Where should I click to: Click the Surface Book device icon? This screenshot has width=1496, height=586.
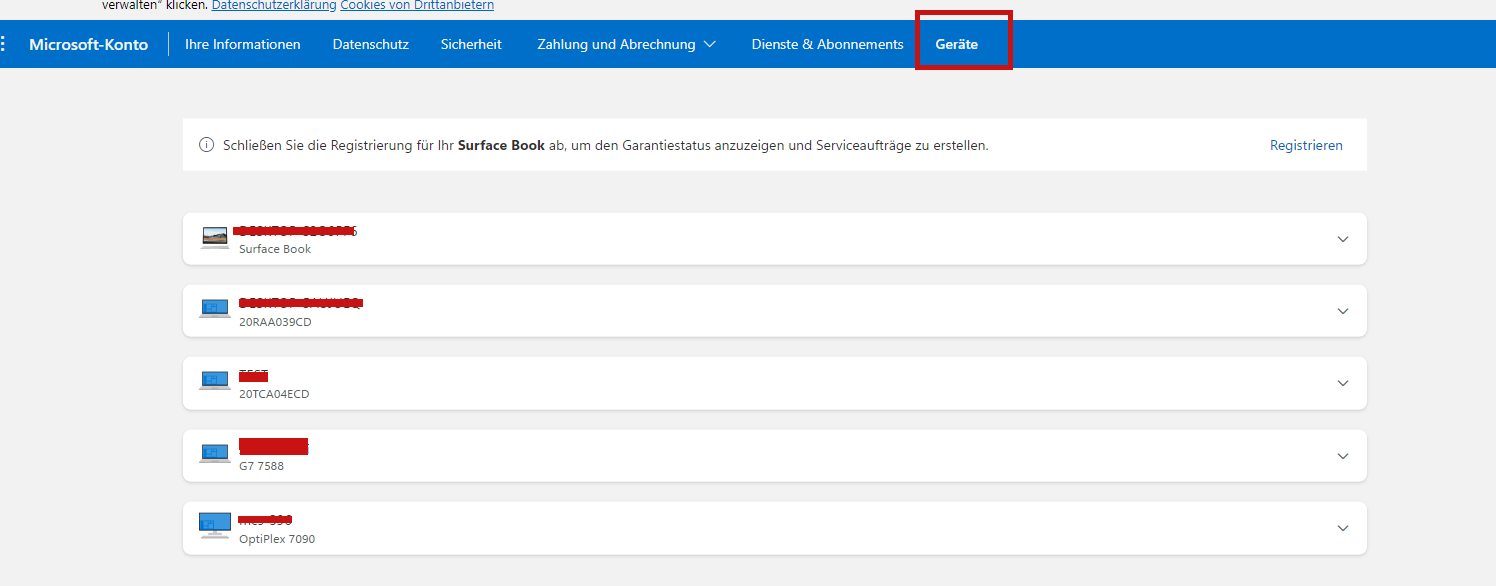215,238
